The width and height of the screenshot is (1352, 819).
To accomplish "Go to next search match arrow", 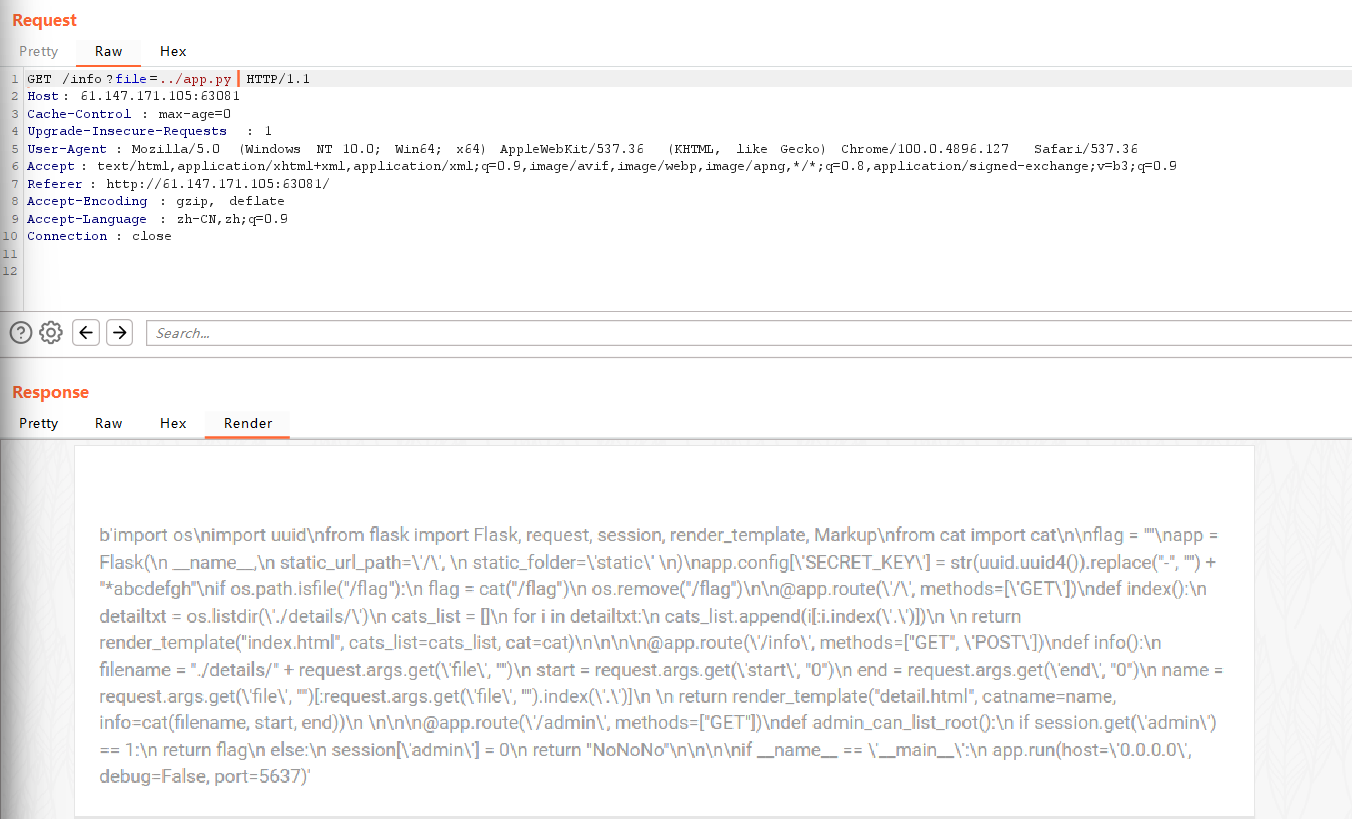I will pyautogui.click(x=120, y=333).
